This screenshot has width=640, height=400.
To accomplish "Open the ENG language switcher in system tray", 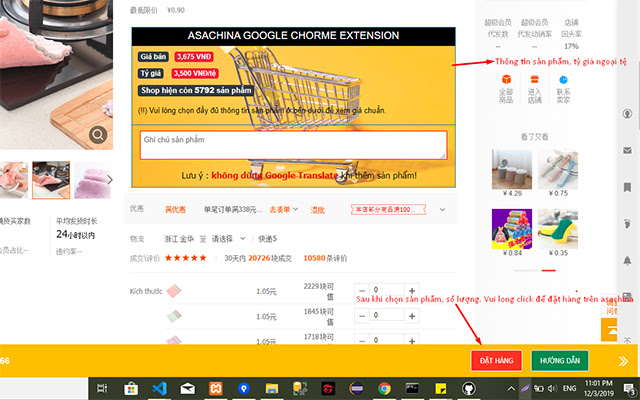I will coord(569,388).
